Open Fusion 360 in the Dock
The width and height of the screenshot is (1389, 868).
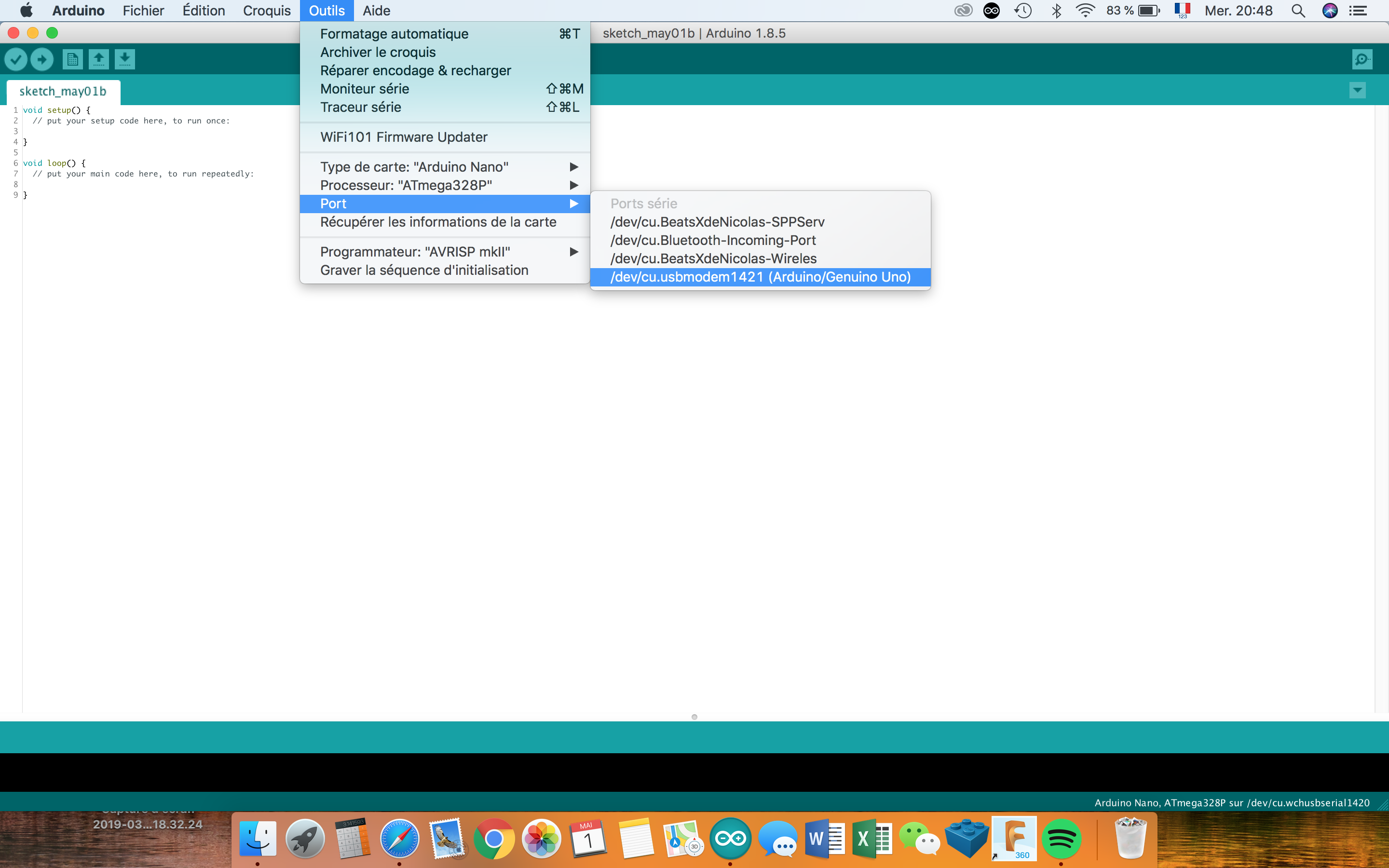click(x=1014, y=839)
